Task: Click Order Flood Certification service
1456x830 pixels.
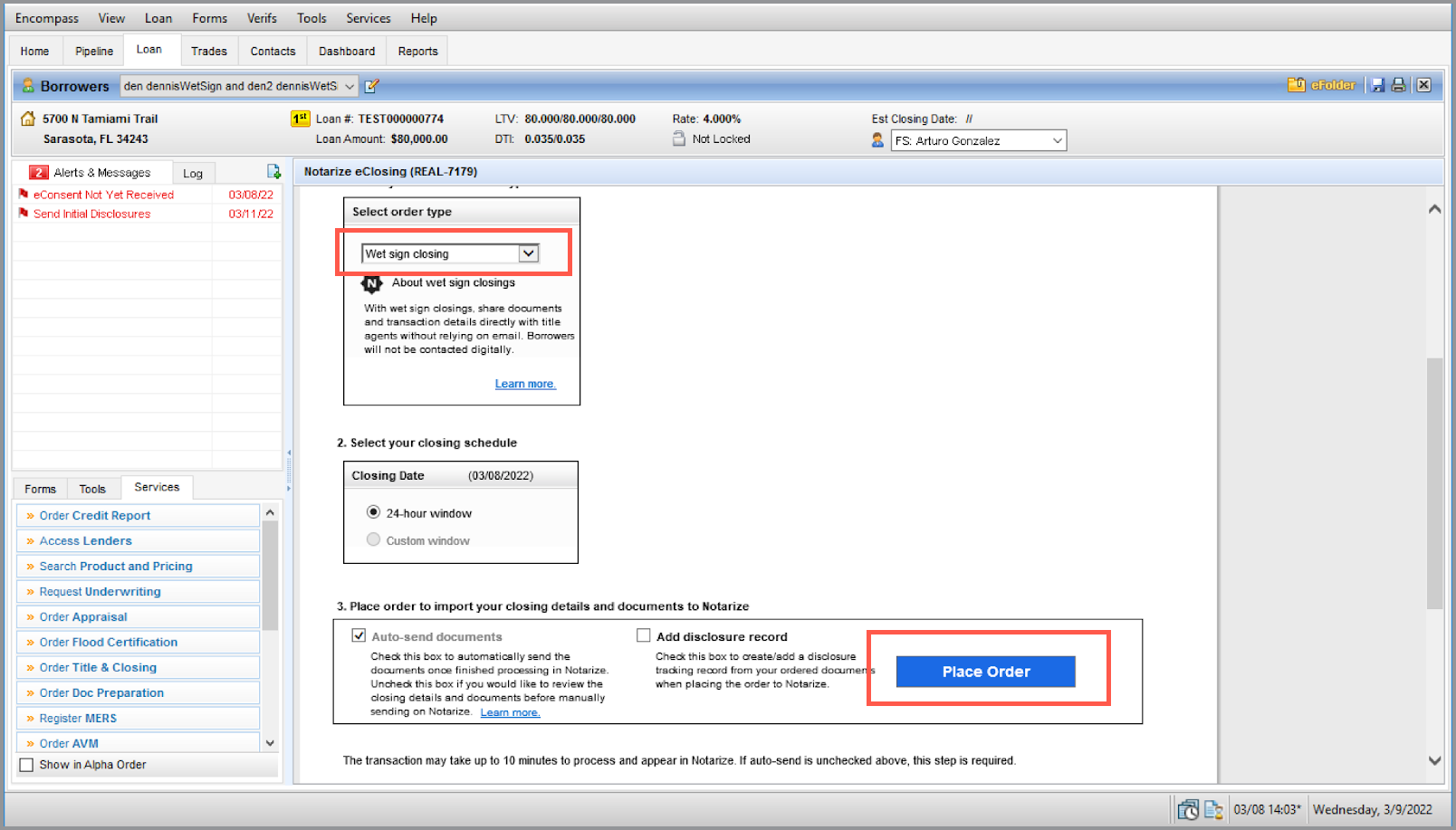Action: (138, 642)
